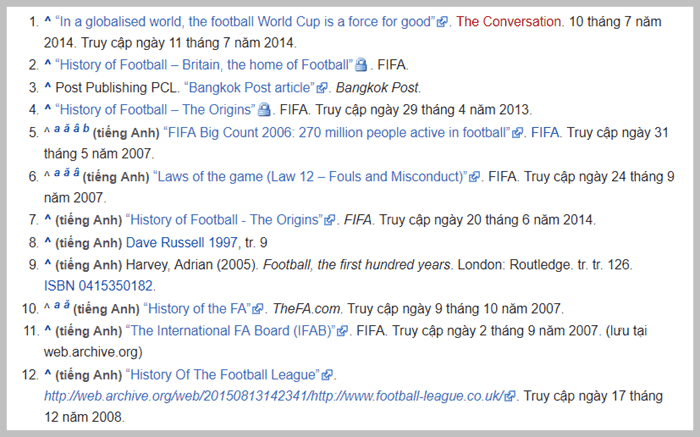700x437 pixels.
Task: Click external link icon after 'FIFA Big Count 2006' title
Action: pos(518,132)
